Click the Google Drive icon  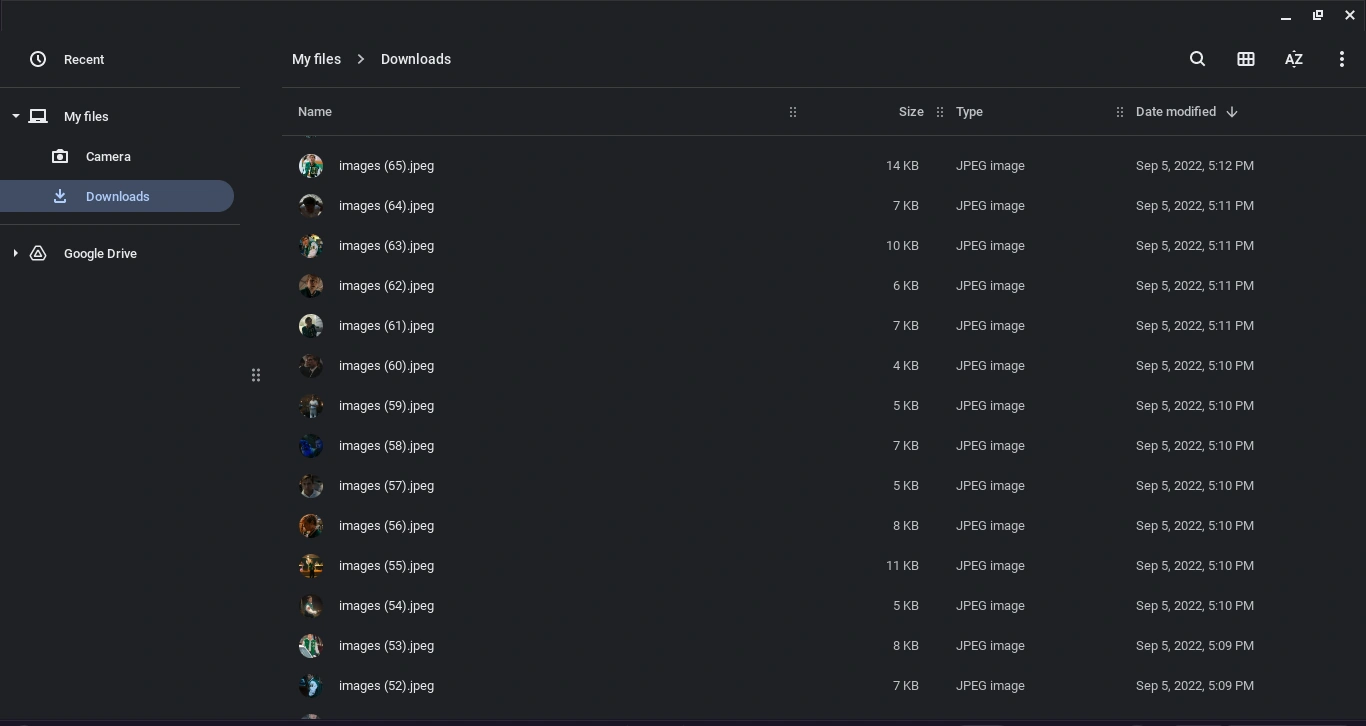(38, 254)
